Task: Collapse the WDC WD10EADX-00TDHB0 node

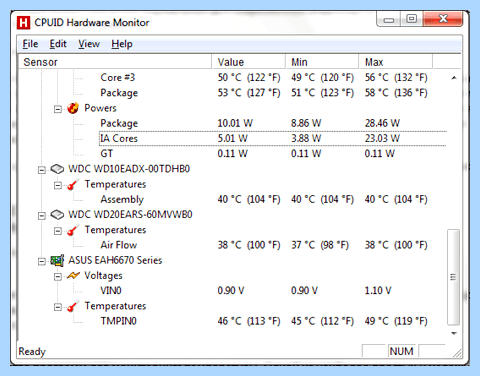Action: coord(42,170)
